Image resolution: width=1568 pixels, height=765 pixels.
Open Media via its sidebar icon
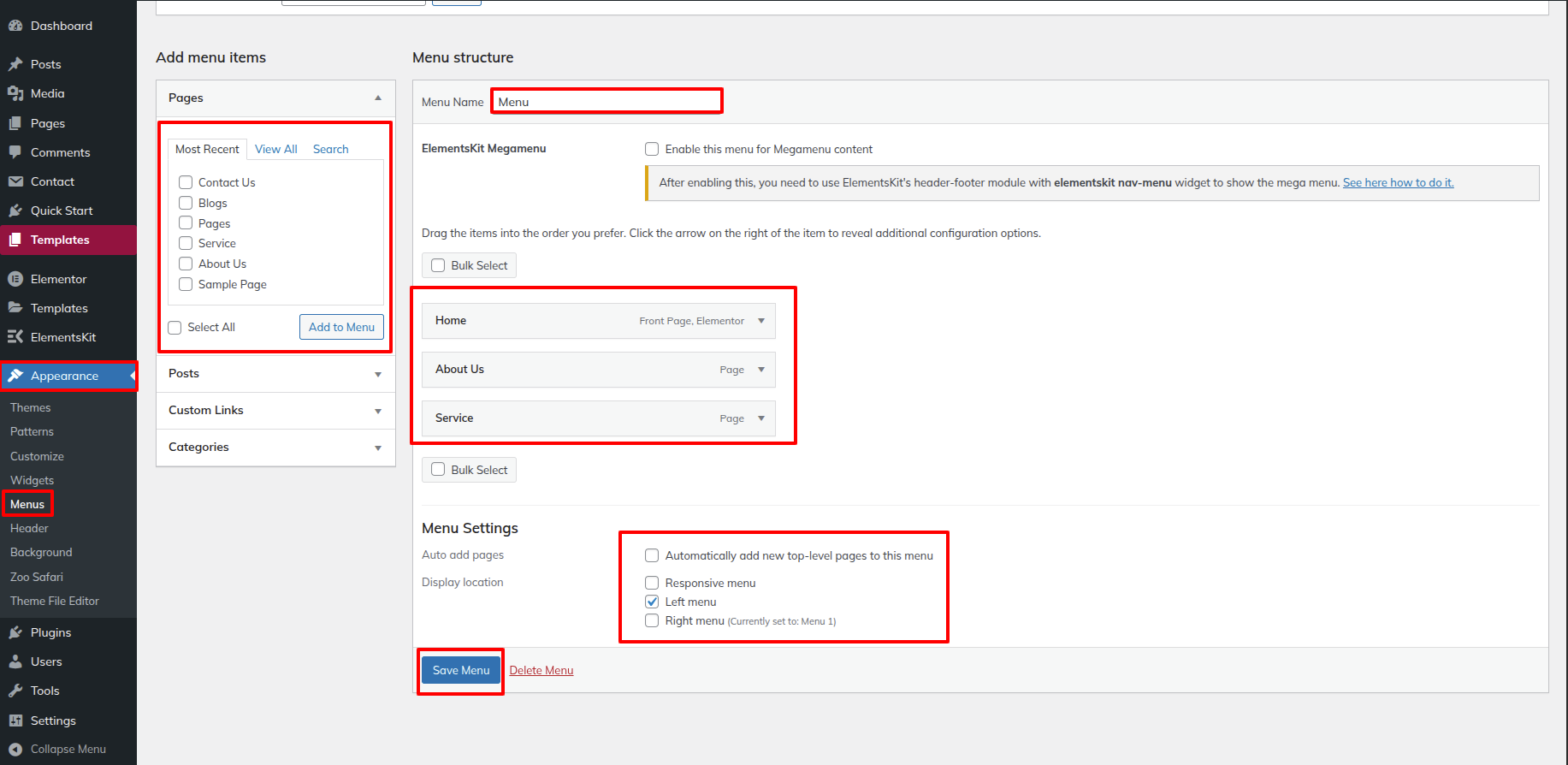tap(15, 93)
